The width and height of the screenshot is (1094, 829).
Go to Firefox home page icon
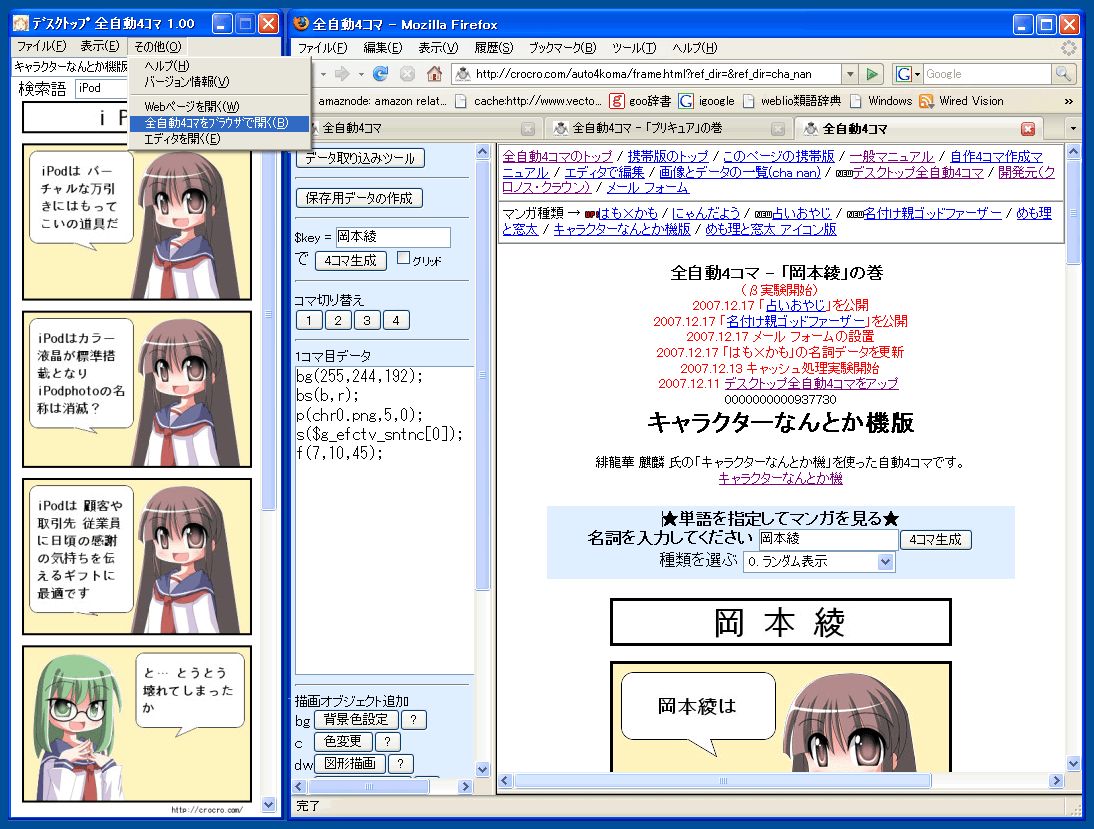(434, 73)
